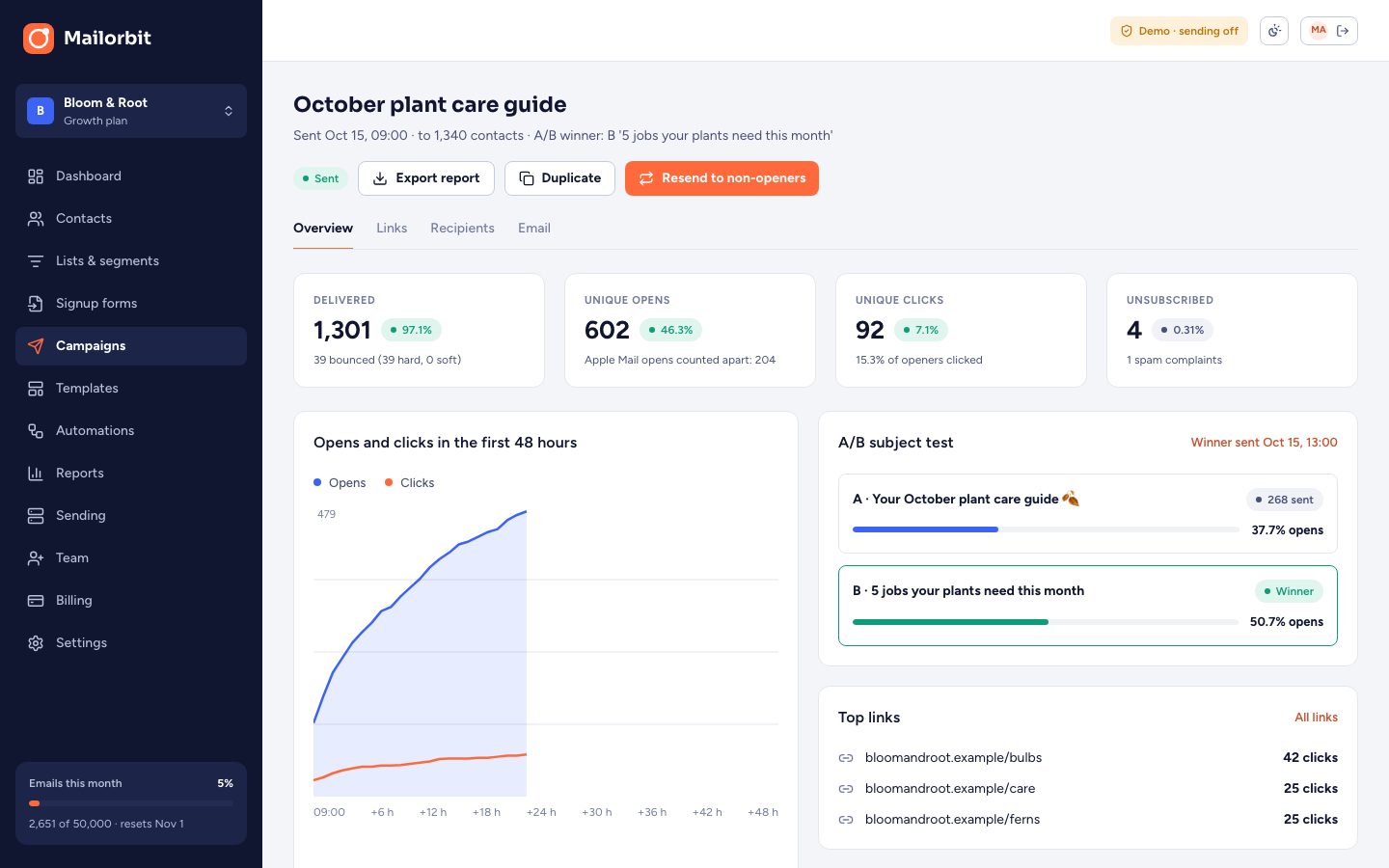Click the 'Winner sent Oct 15, 13:00' text
The image size is (1389, 868).
(1264, 443)
